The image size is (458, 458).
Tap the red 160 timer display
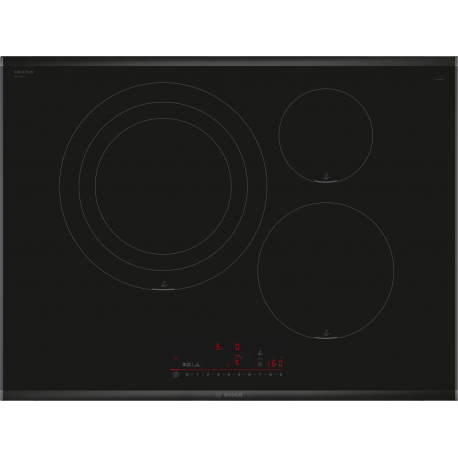pos(275,363)
